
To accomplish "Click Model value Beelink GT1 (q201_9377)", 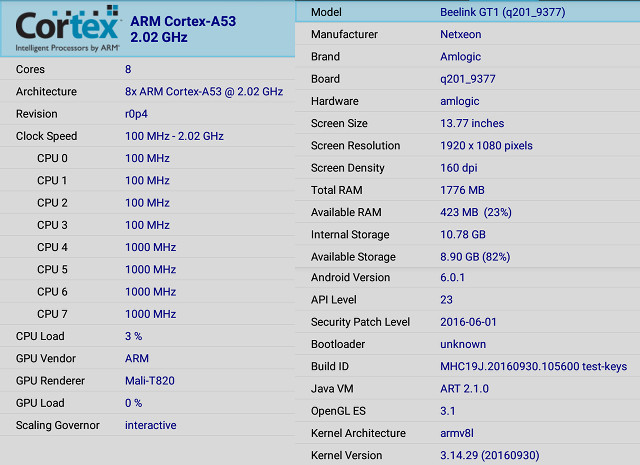I will 503,12.
